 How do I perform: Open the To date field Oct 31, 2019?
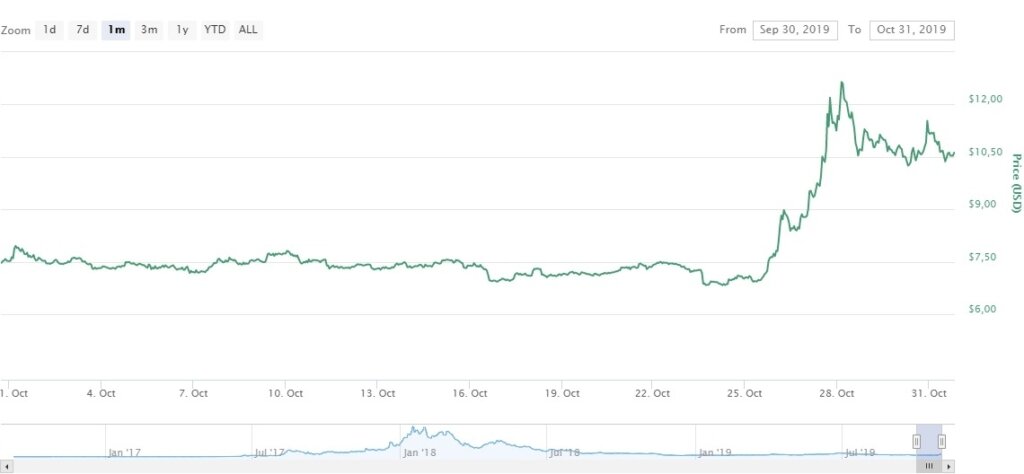pos(912,30)
